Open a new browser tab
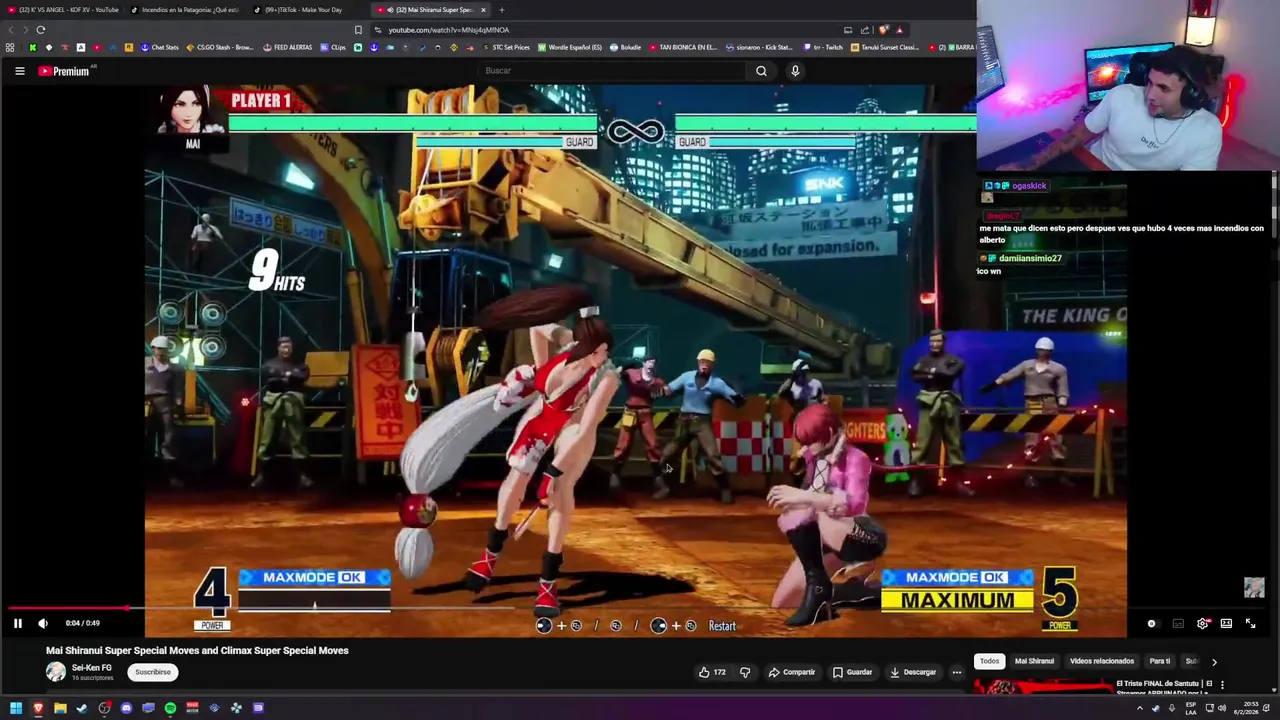 pyautogui.click(x=502, y=10)
